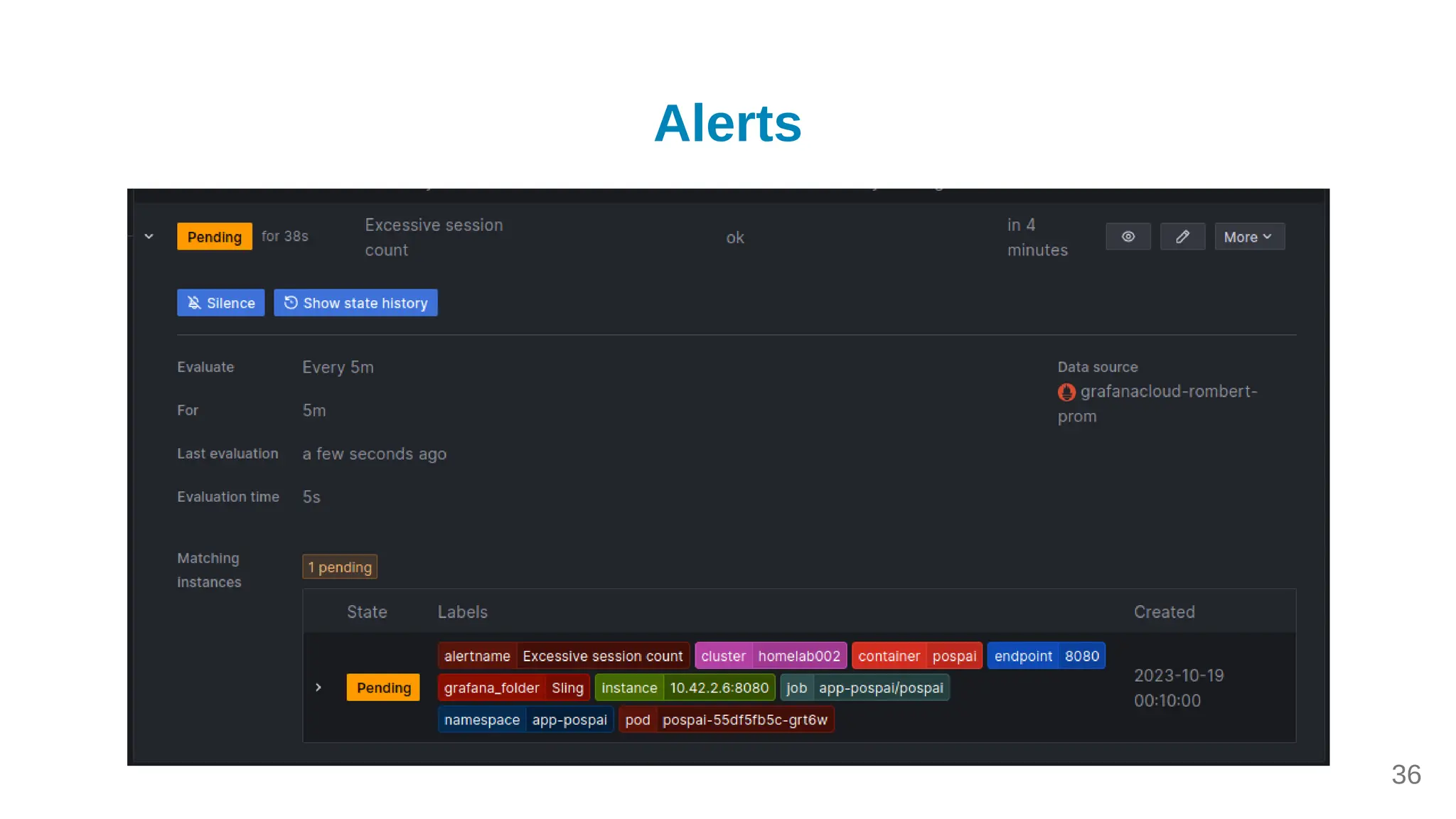Viewport: 1456px width, 819px height.
Task: Click the Labels column header
Action: pyautogui.click(x=463, y=612)
